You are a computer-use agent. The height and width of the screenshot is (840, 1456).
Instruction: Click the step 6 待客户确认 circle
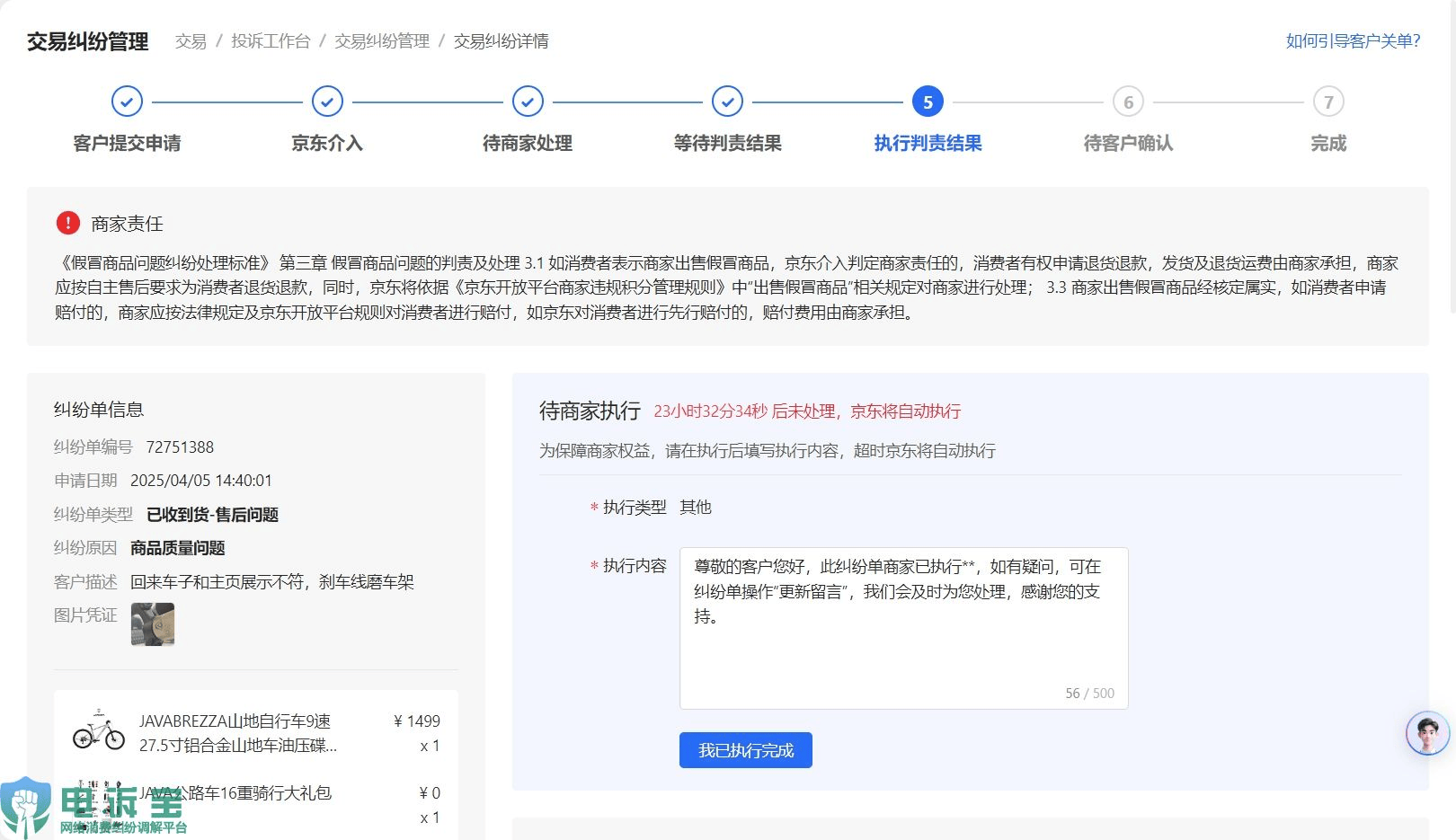[1128, 102]
